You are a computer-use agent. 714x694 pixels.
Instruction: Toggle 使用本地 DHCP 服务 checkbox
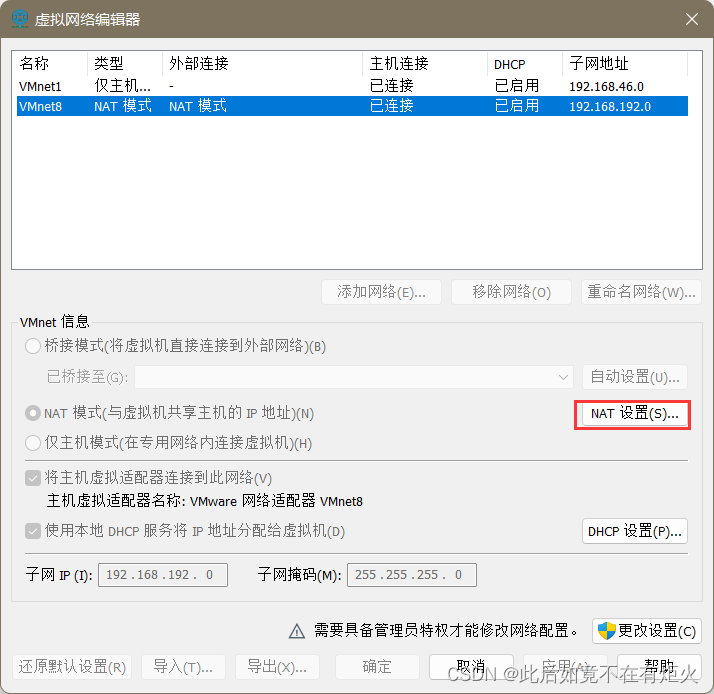pos(33,531)
